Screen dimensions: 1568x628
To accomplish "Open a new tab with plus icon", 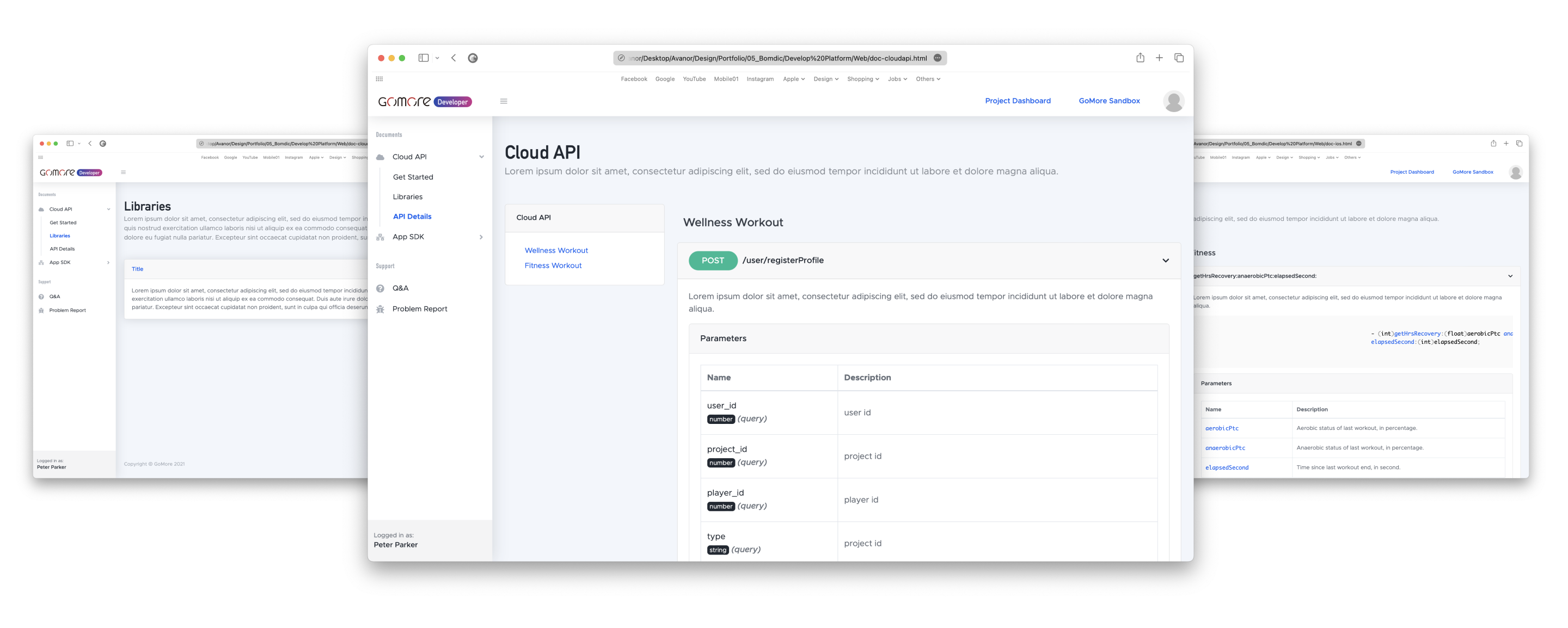I will [x=1159, y=58].
